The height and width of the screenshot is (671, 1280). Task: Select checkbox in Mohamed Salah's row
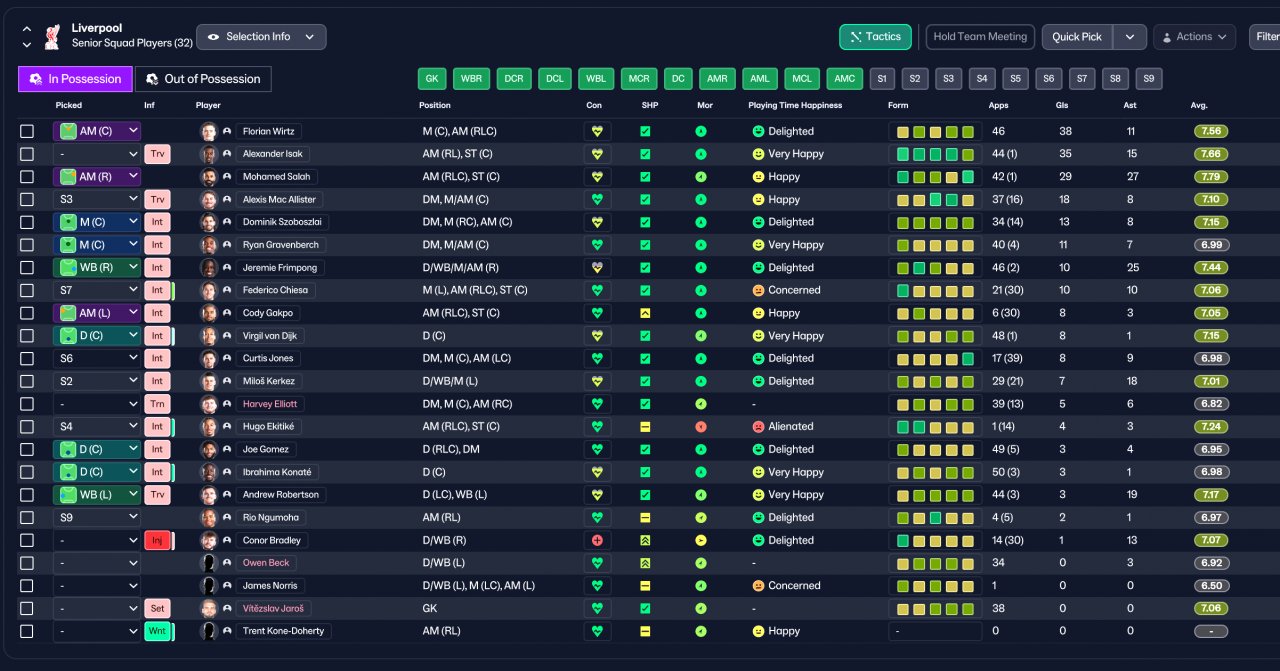[x=27, y=177]
